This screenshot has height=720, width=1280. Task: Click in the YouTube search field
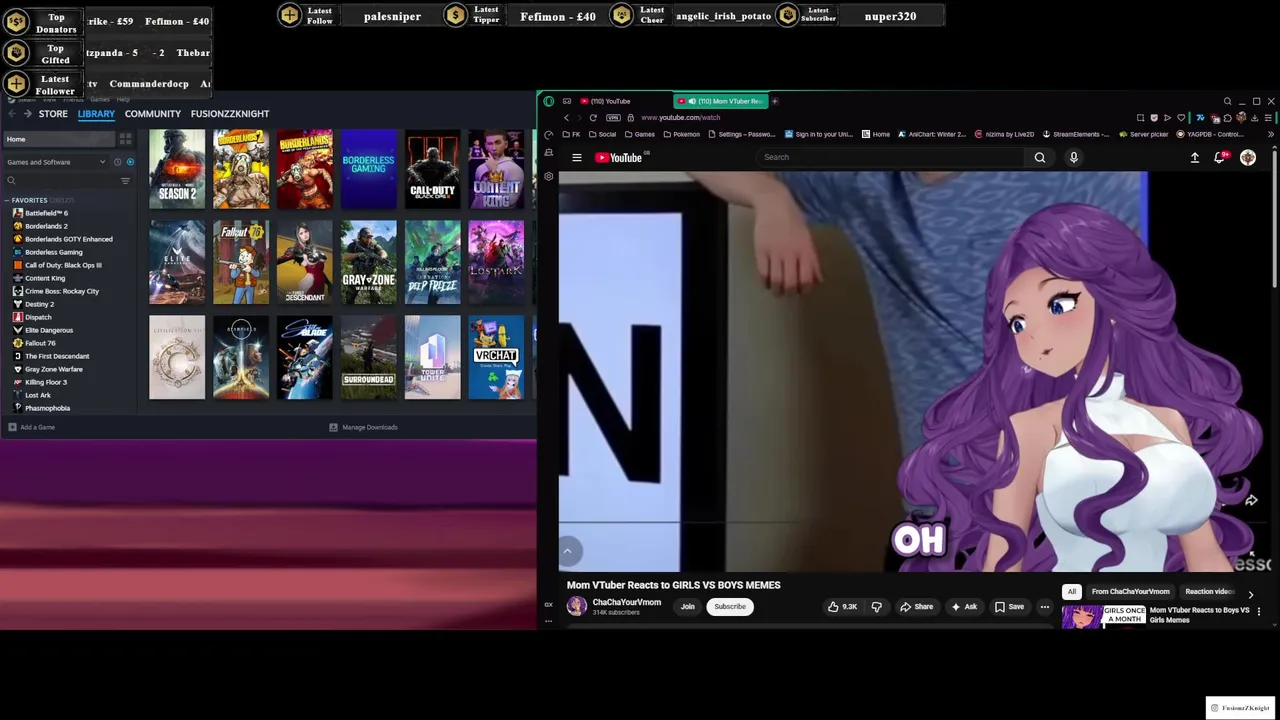[893, 157]
